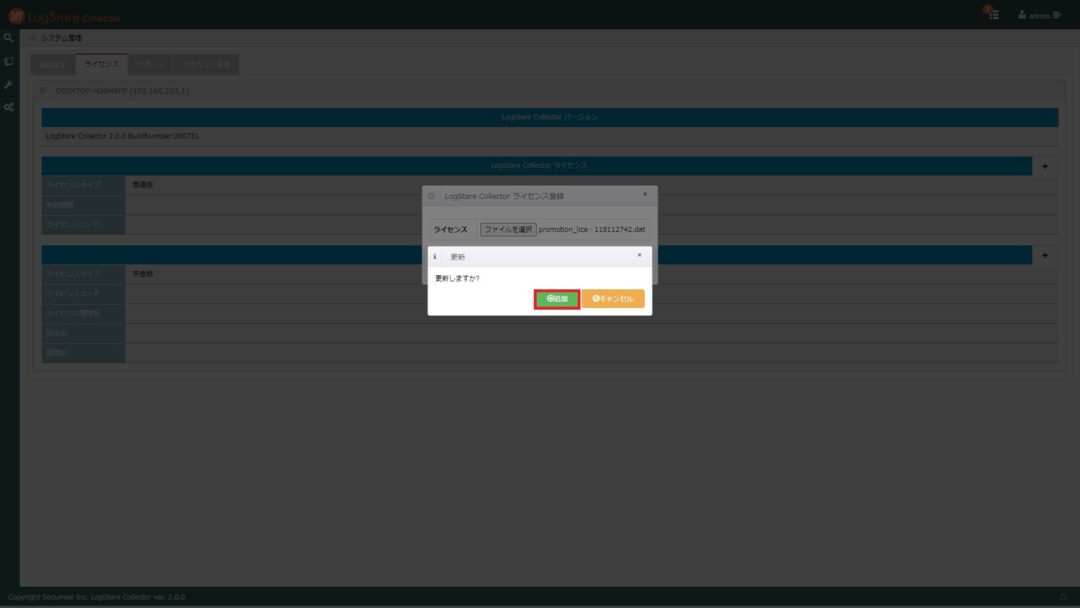Viewport: 1080px width, 608px height.
Task: Switch to the last tab in the row
Action: coord(206,64)
